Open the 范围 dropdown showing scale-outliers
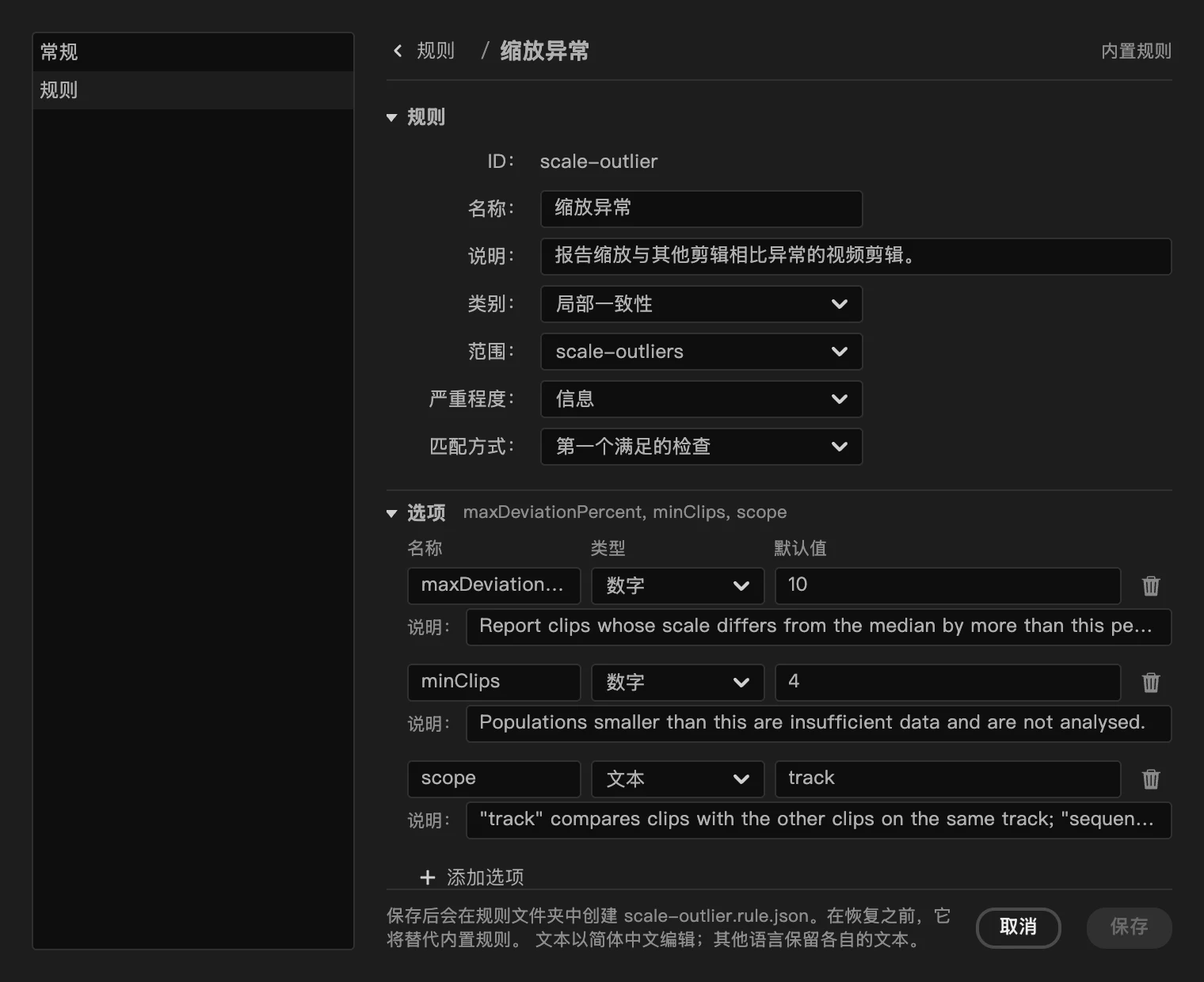This screenshot has width=1204, height=982. coord(701,352)
